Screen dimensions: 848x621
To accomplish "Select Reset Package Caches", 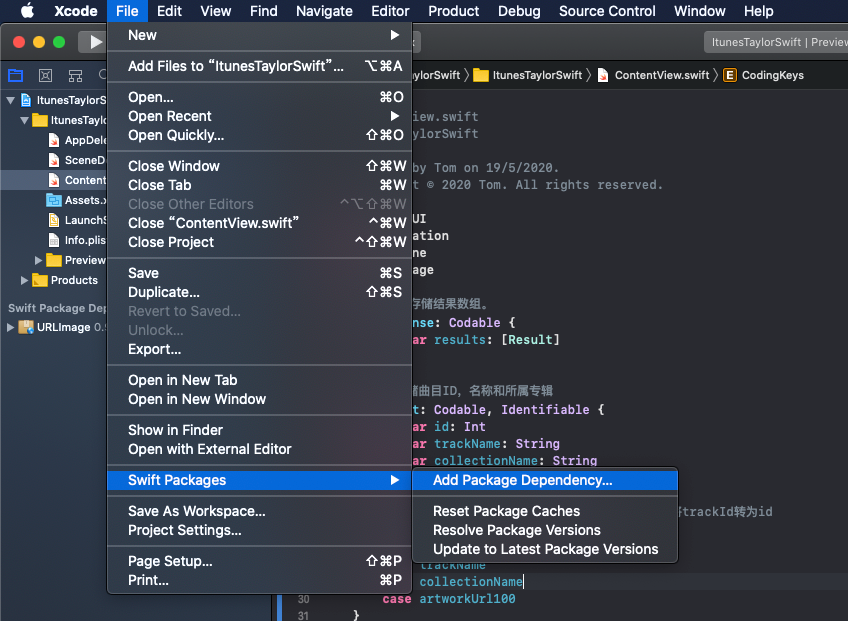I will point(545,511).
